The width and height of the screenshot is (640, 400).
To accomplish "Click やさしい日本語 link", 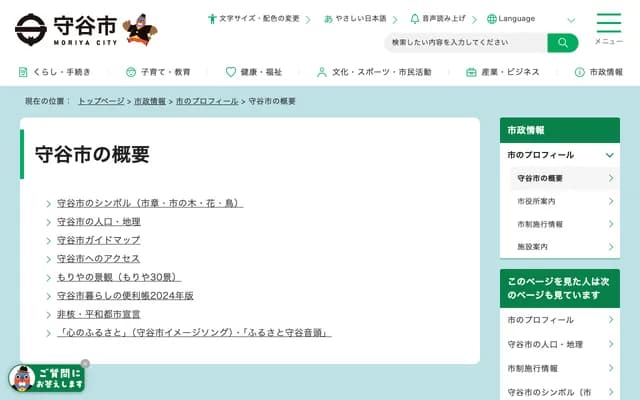I will point(361,19).
